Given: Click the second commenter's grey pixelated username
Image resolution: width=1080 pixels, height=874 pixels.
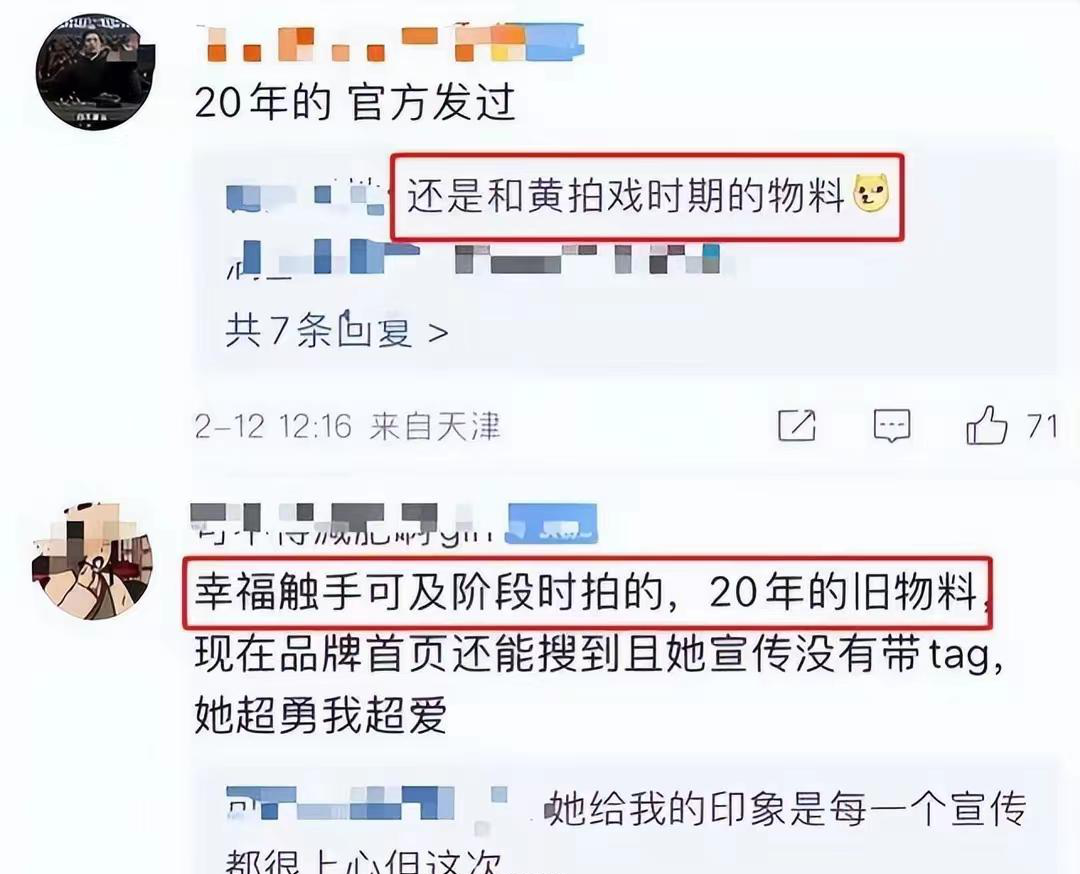Looking at the screenshot, I should coord(342,523).
